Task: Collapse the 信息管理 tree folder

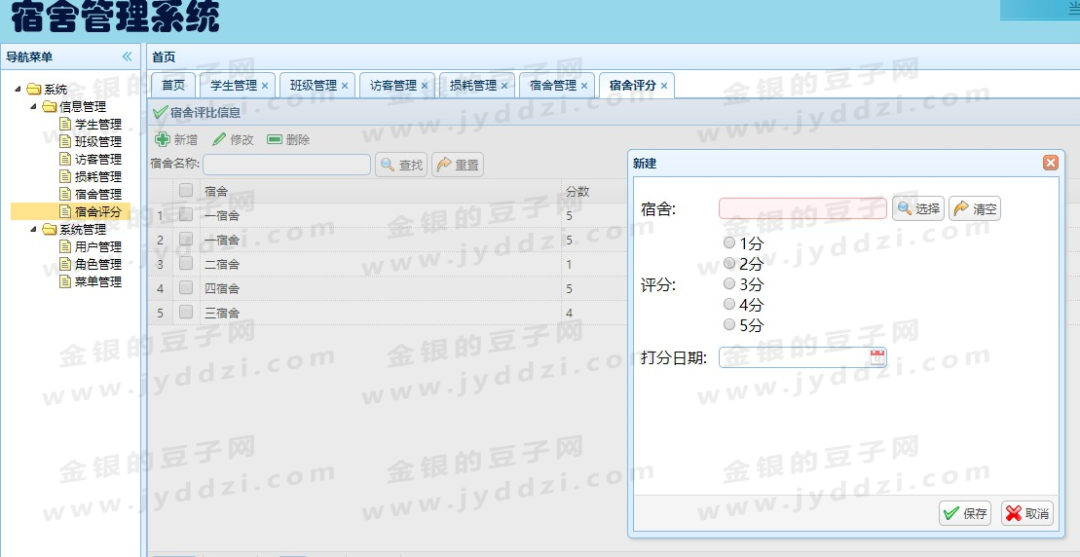Action: click(33, 107)
